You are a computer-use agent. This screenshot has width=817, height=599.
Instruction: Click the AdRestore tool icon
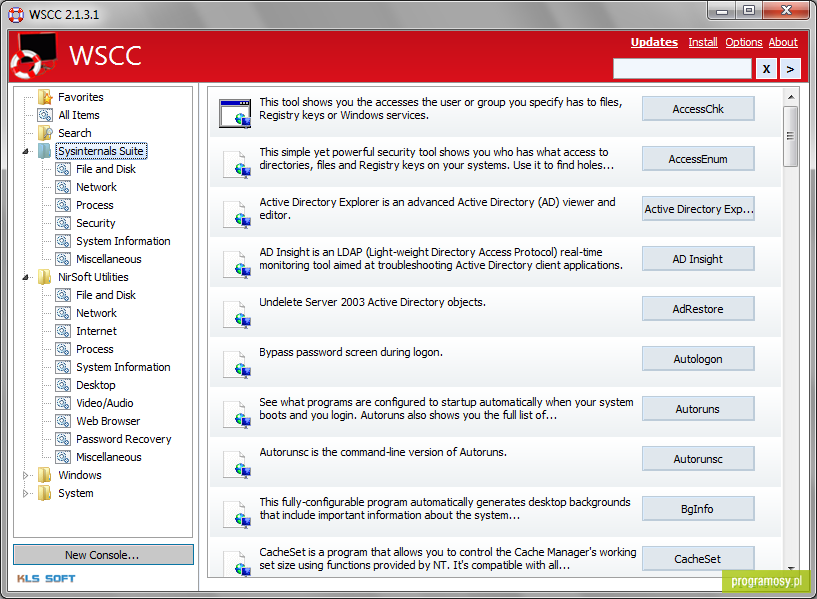[237, 313]
